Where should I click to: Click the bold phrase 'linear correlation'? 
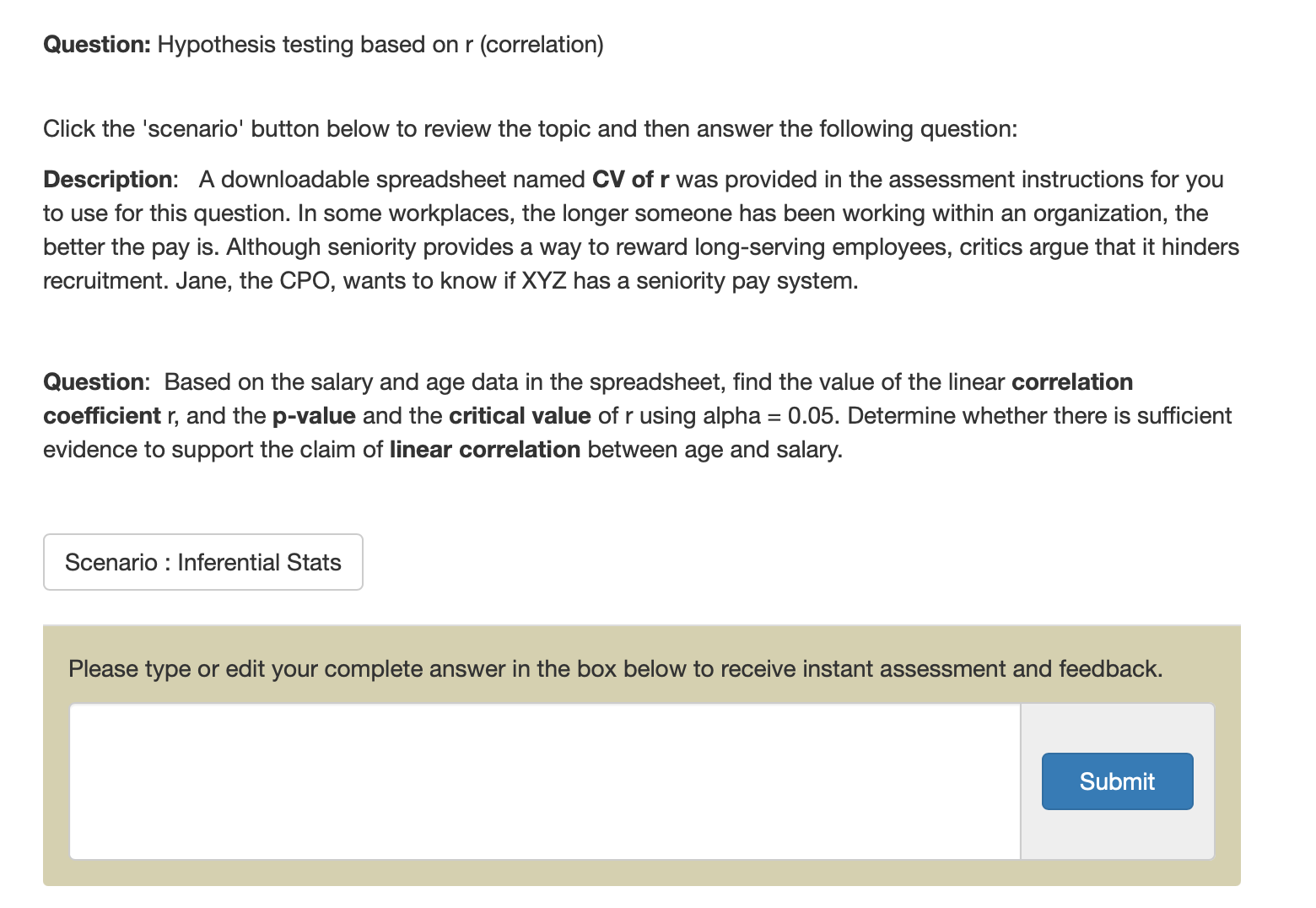coord(485,449)
